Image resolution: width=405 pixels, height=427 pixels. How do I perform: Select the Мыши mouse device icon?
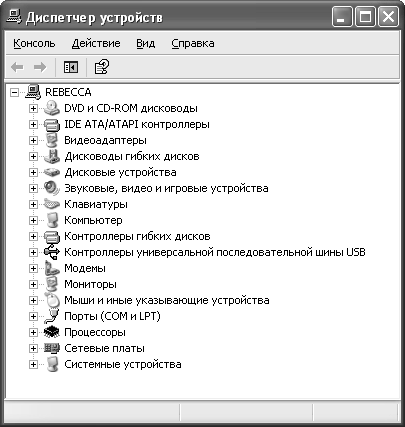coord(52,300)
